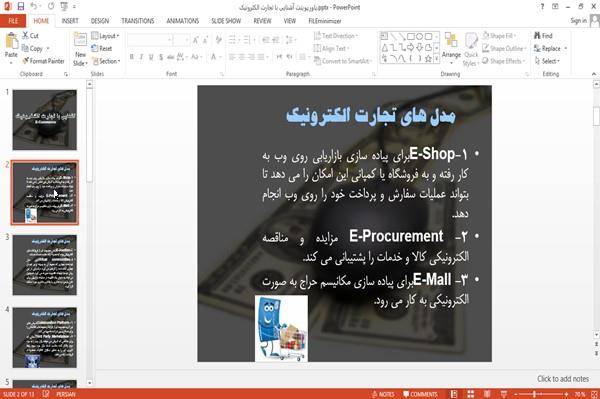Toggle Bold formatting
The width and height of the screenshot is (600, 399).
click(x=132, y=57)
